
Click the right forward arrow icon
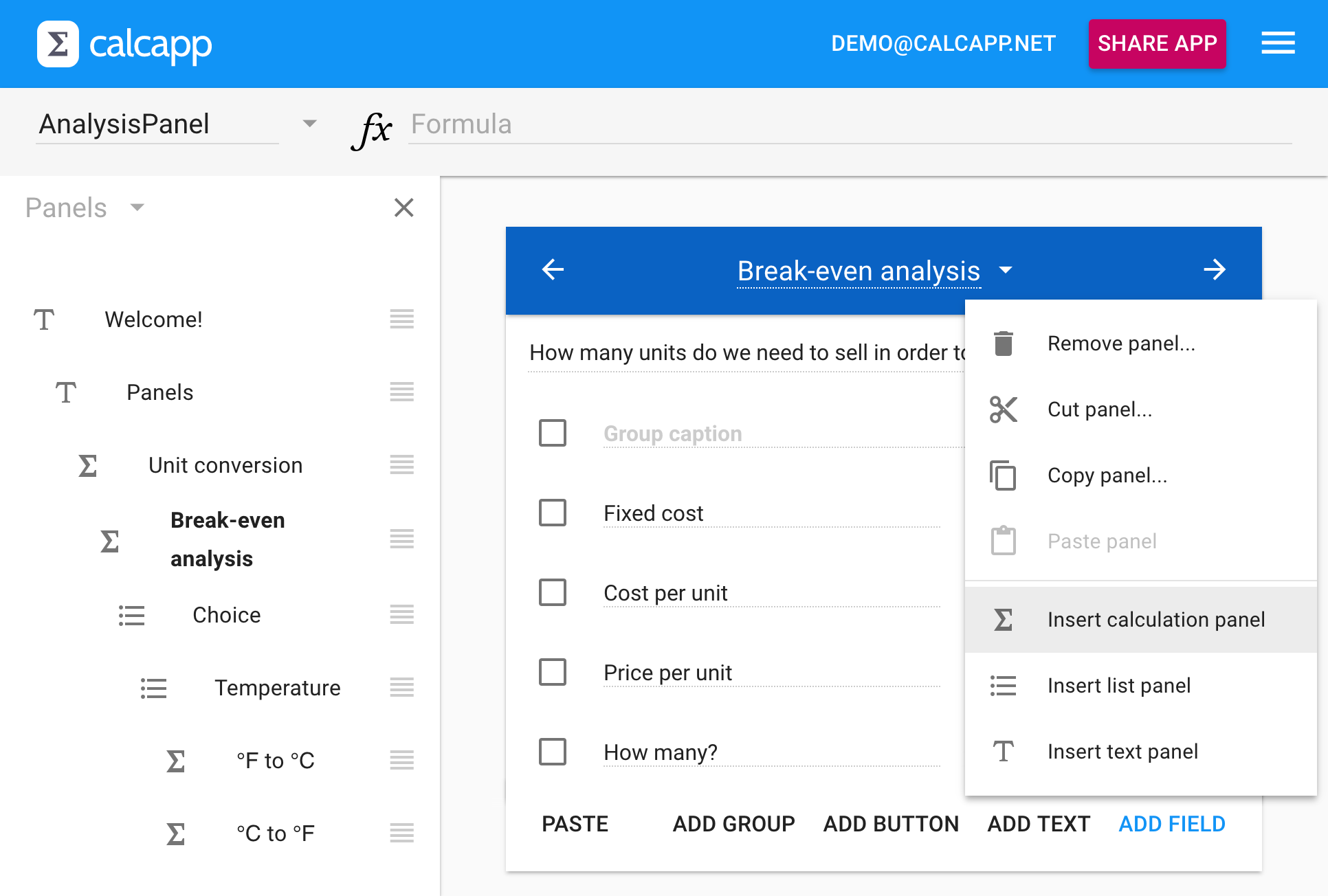click(x=1215, y=269)
